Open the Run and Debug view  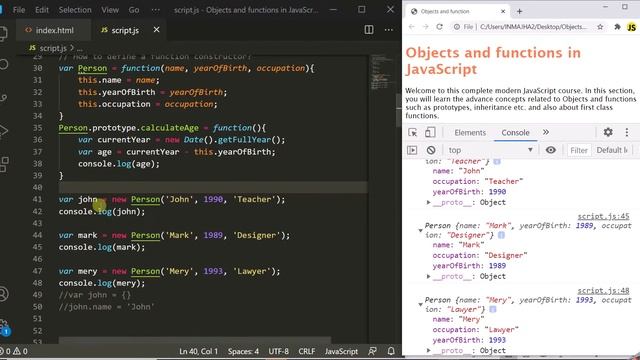tap(3, 131)
